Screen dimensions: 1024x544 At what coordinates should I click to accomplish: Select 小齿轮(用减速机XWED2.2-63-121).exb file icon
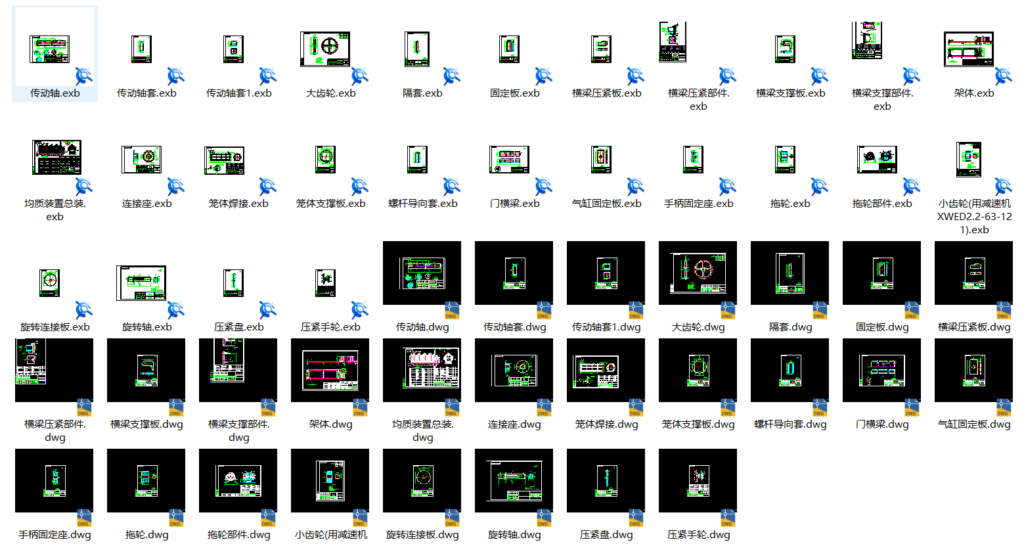(969, 159)
